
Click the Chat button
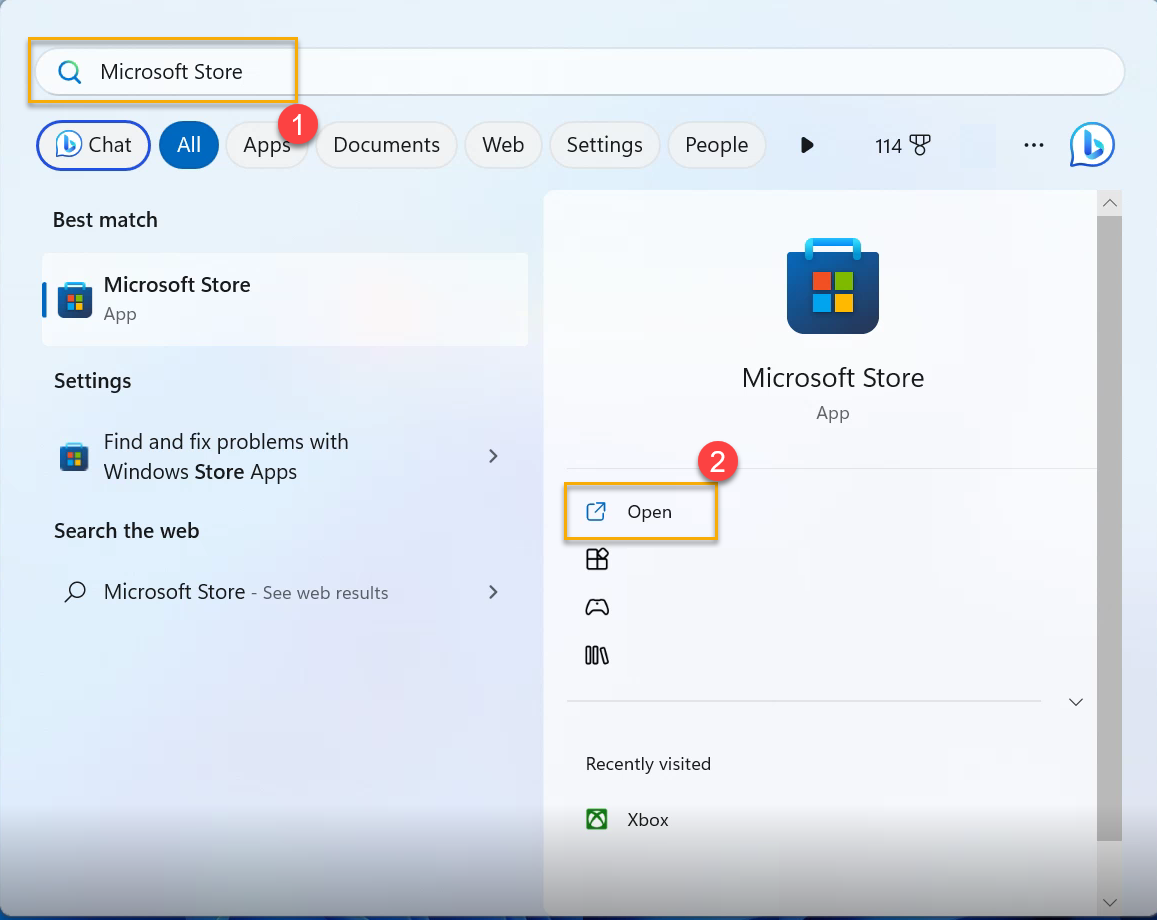93,146
